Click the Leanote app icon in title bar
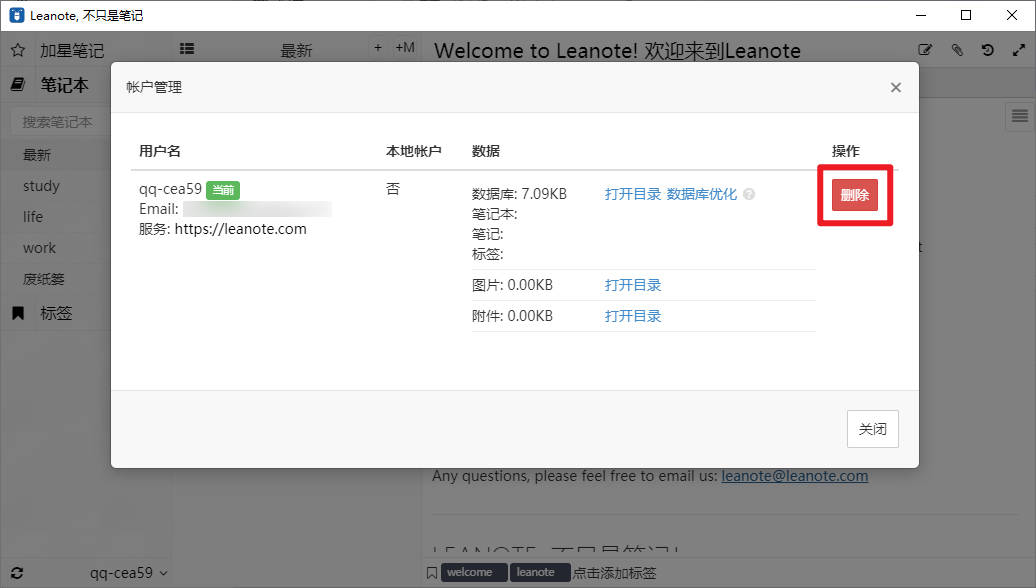Image resolution: width=1036 pixels, height=588 pixels. pyautogui.click(x=17, y=15)
